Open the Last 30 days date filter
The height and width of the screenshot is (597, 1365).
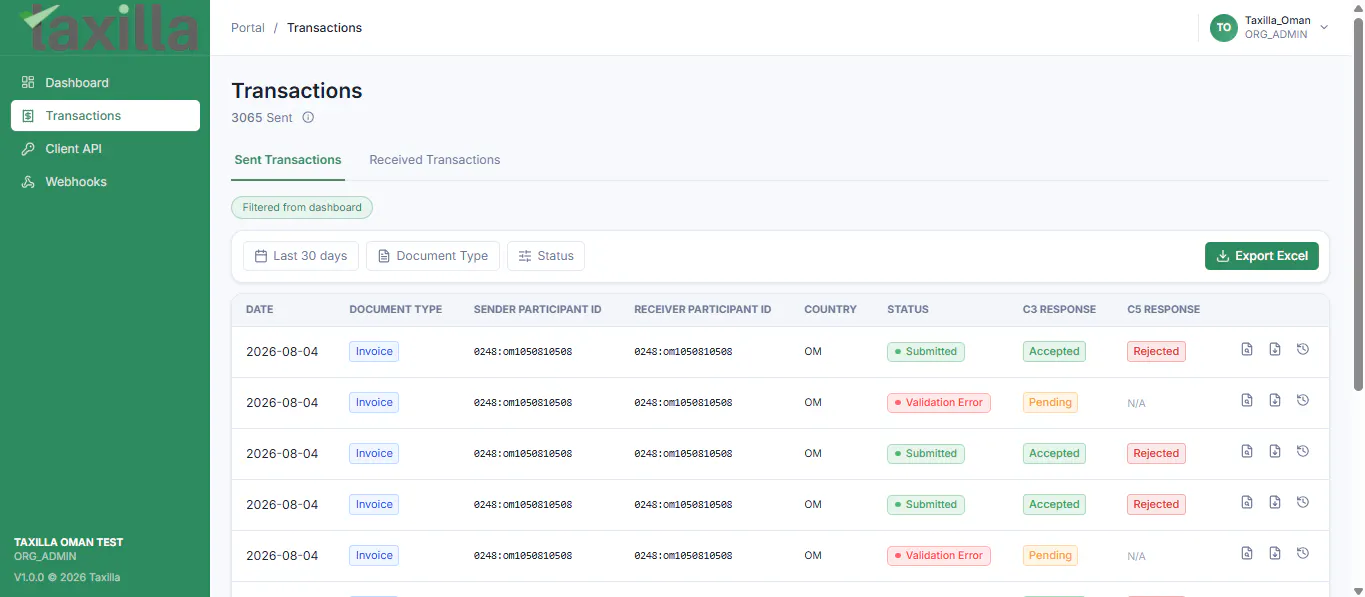301,256
